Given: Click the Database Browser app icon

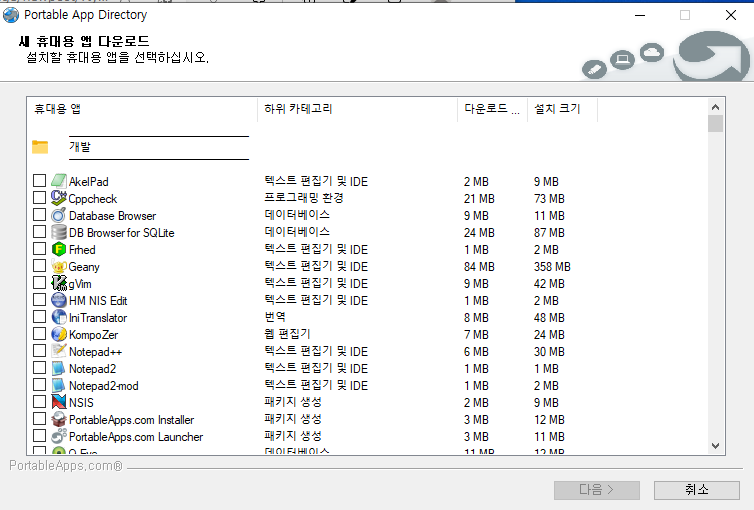Looking at the screenshot, I should pyautogui.click(x=59, y=215).
